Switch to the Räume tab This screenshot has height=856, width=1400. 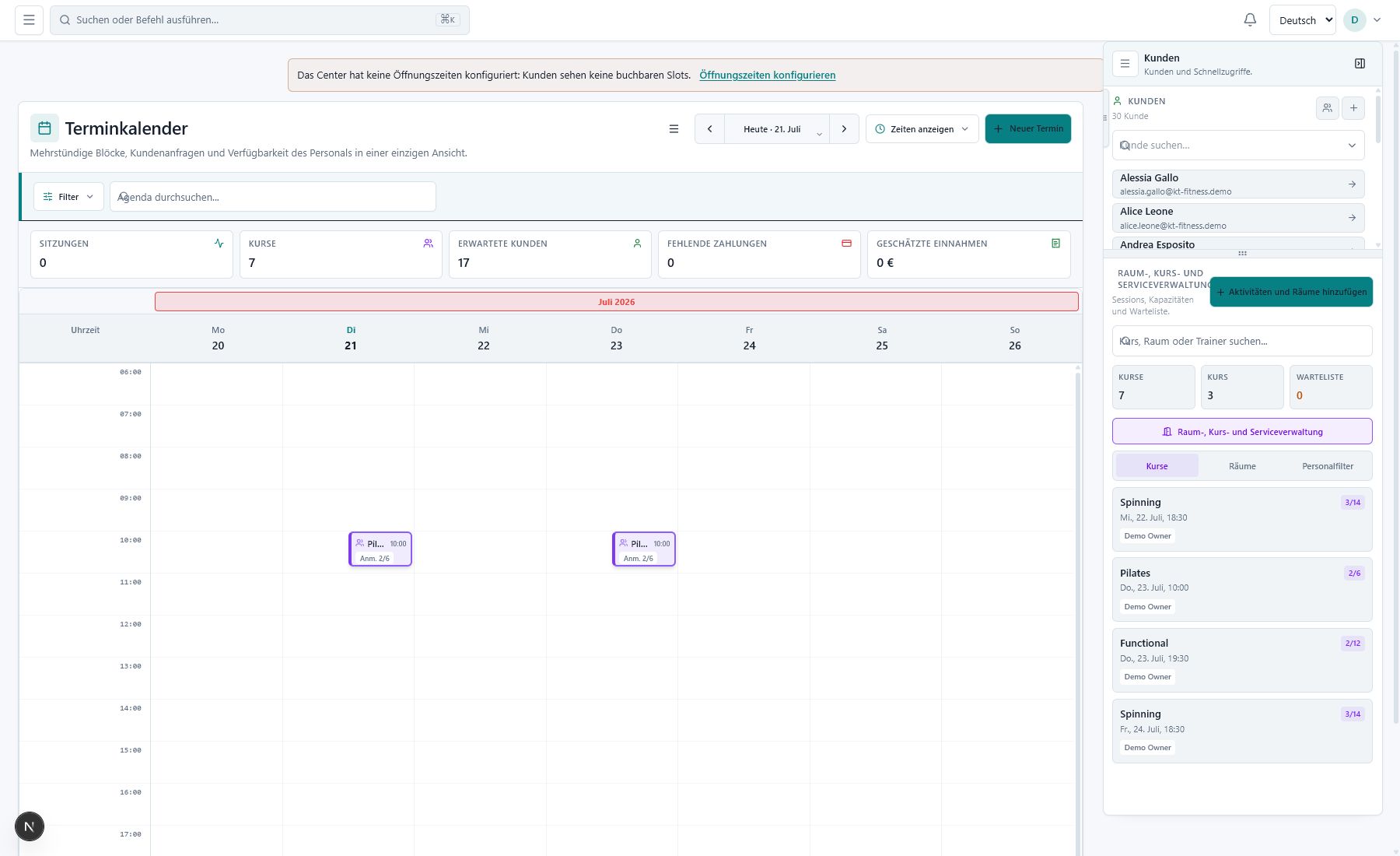(1242, 466)
